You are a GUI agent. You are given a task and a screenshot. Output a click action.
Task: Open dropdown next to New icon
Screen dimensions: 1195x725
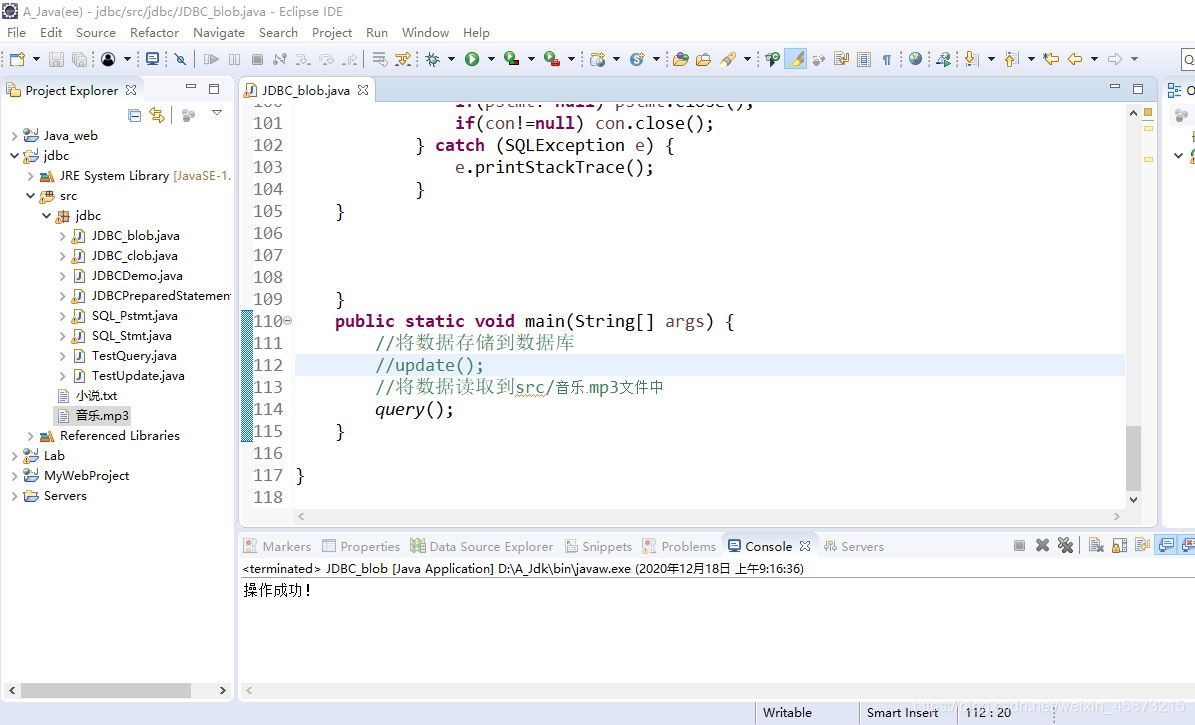(x=35, y=59)
